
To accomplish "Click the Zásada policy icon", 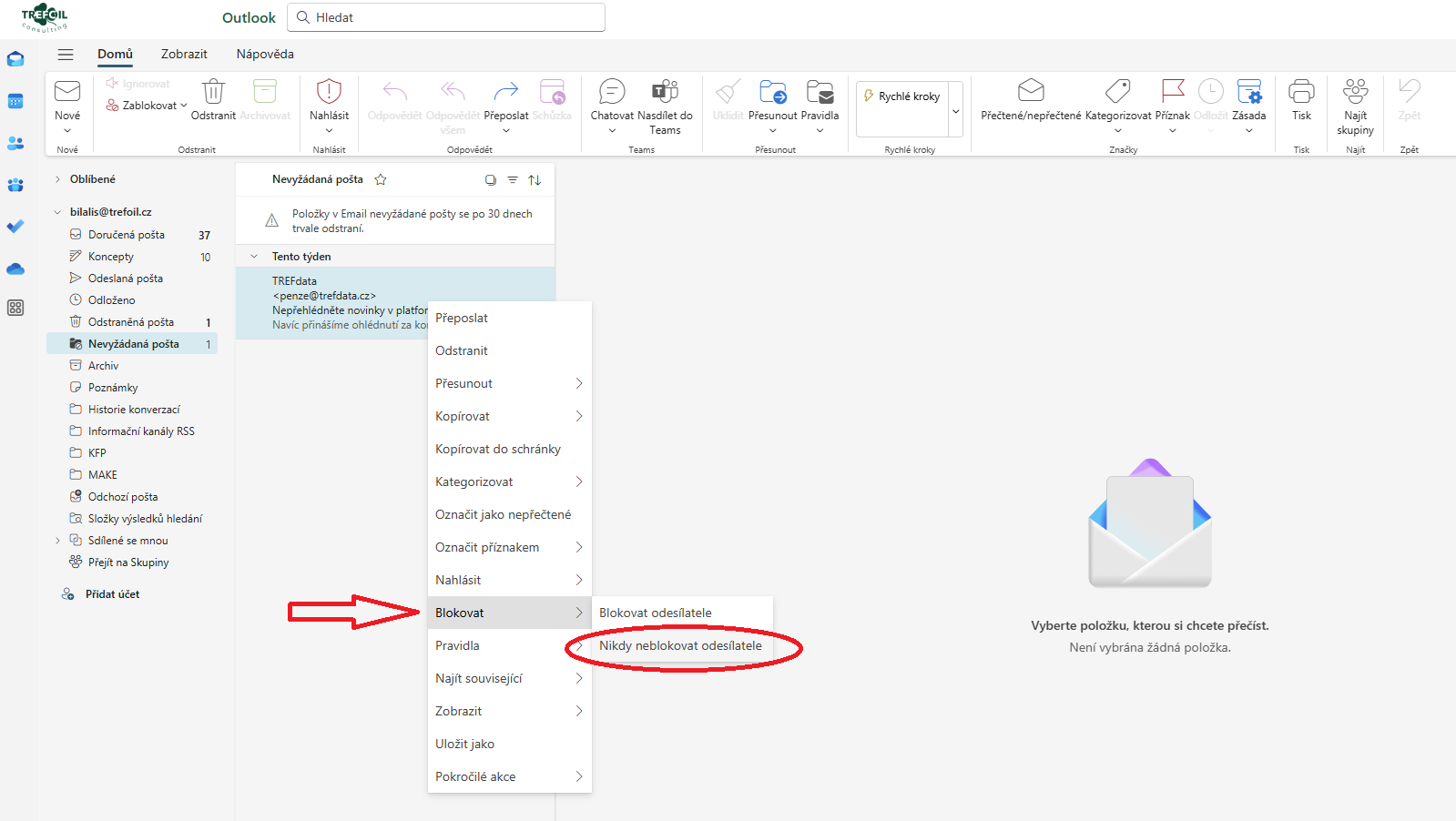I will coord(1249,91).
